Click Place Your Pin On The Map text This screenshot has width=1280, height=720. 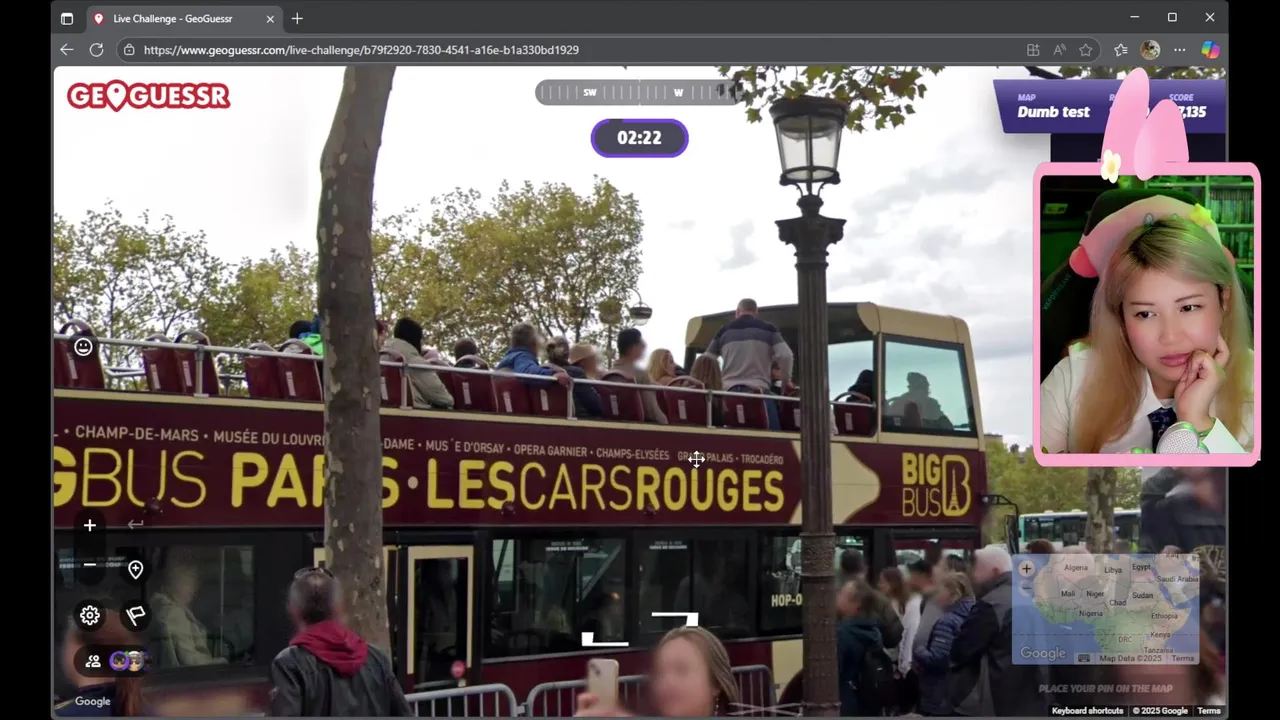[x=1106, y=688]
